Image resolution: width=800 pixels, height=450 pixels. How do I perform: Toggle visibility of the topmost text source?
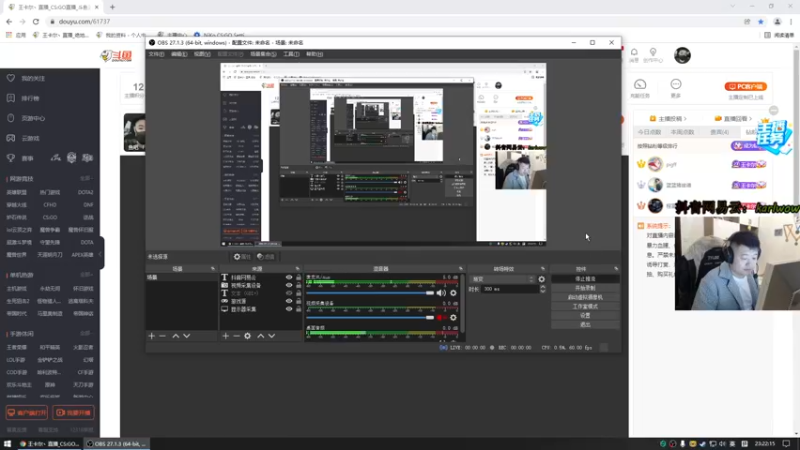[x=289, y=278]
